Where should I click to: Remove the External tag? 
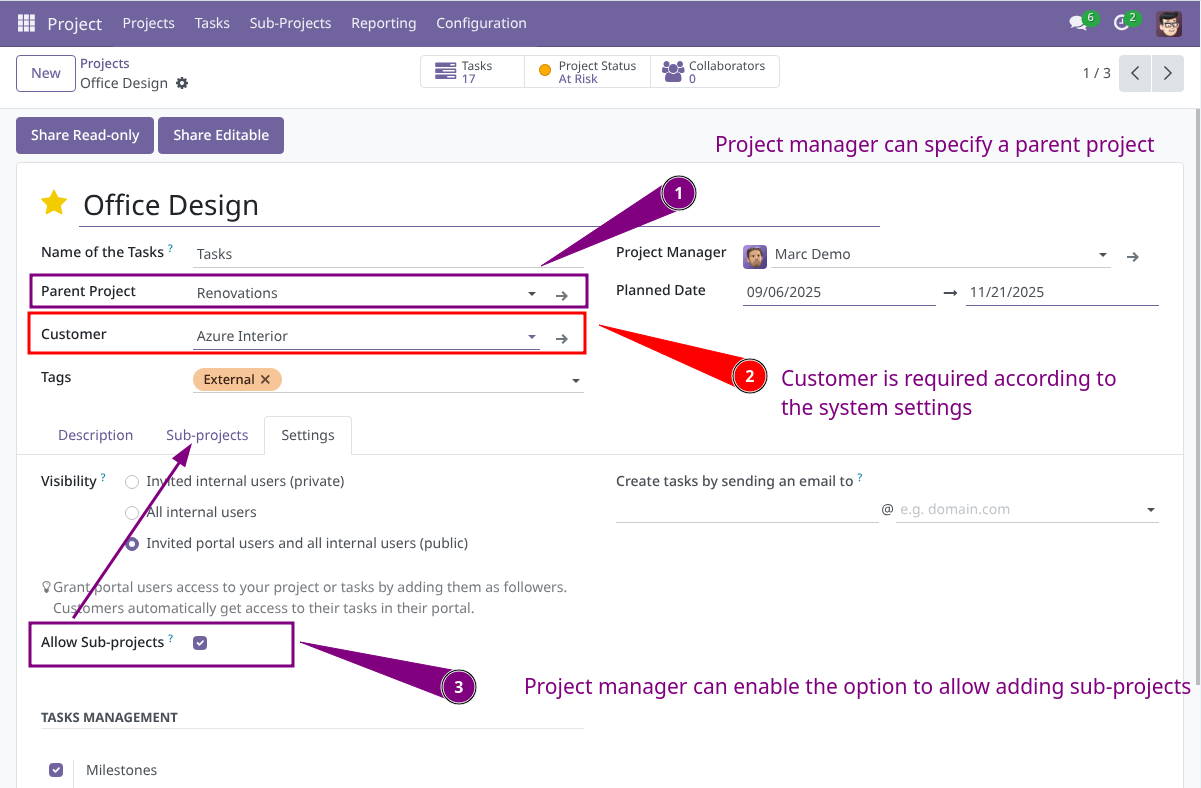tap(265, 380)
